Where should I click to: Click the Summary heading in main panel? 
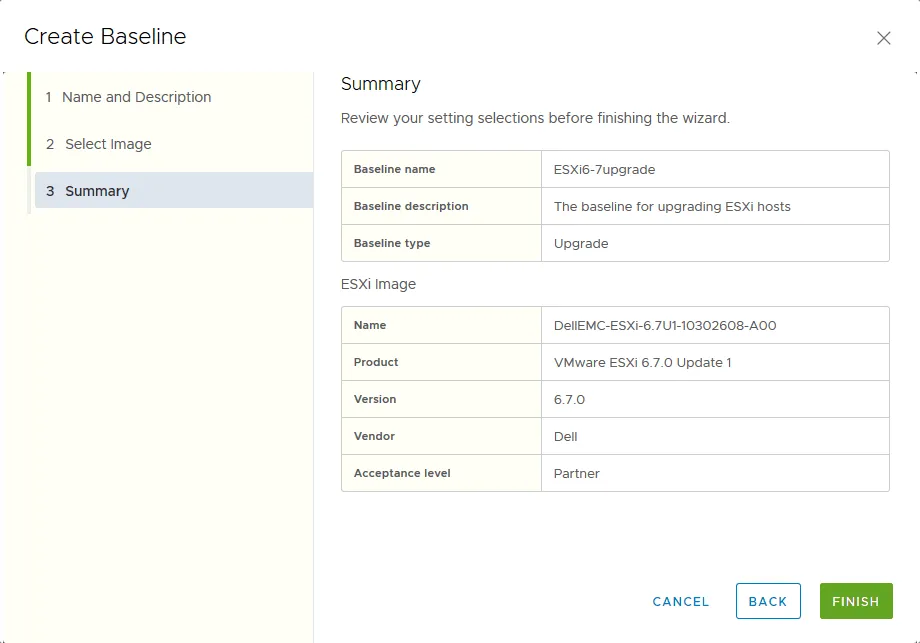pos(380,84)
